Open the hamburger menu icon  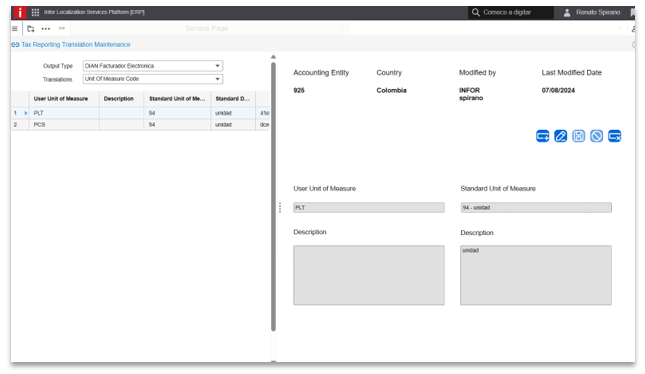[15, 29]
